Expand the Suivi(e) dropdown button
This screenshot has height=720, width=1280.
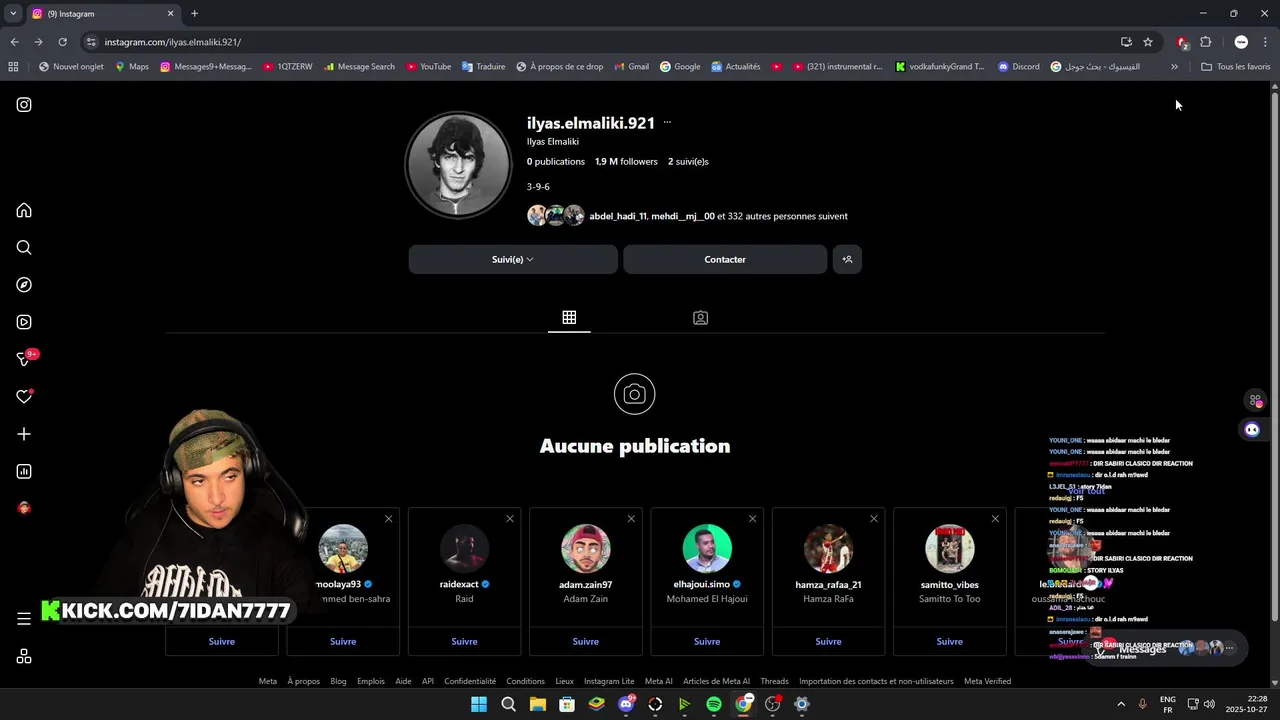pyautogui.click(x=513, y=259)
